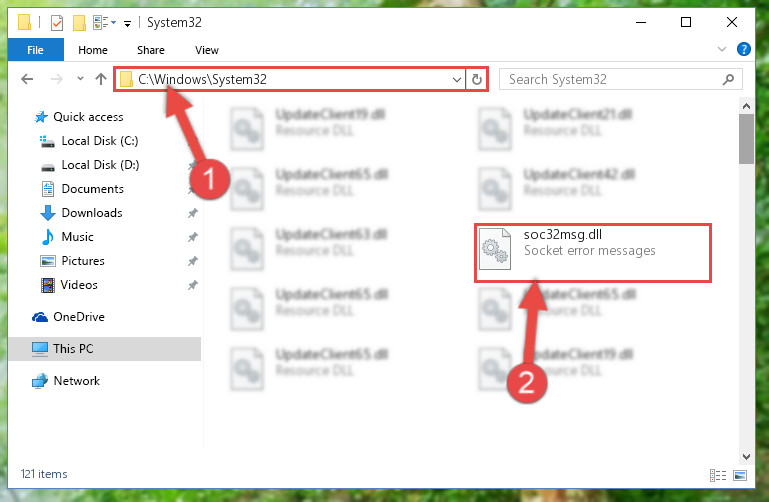Open OneDrive in the navigation pane

click(78, 317)
